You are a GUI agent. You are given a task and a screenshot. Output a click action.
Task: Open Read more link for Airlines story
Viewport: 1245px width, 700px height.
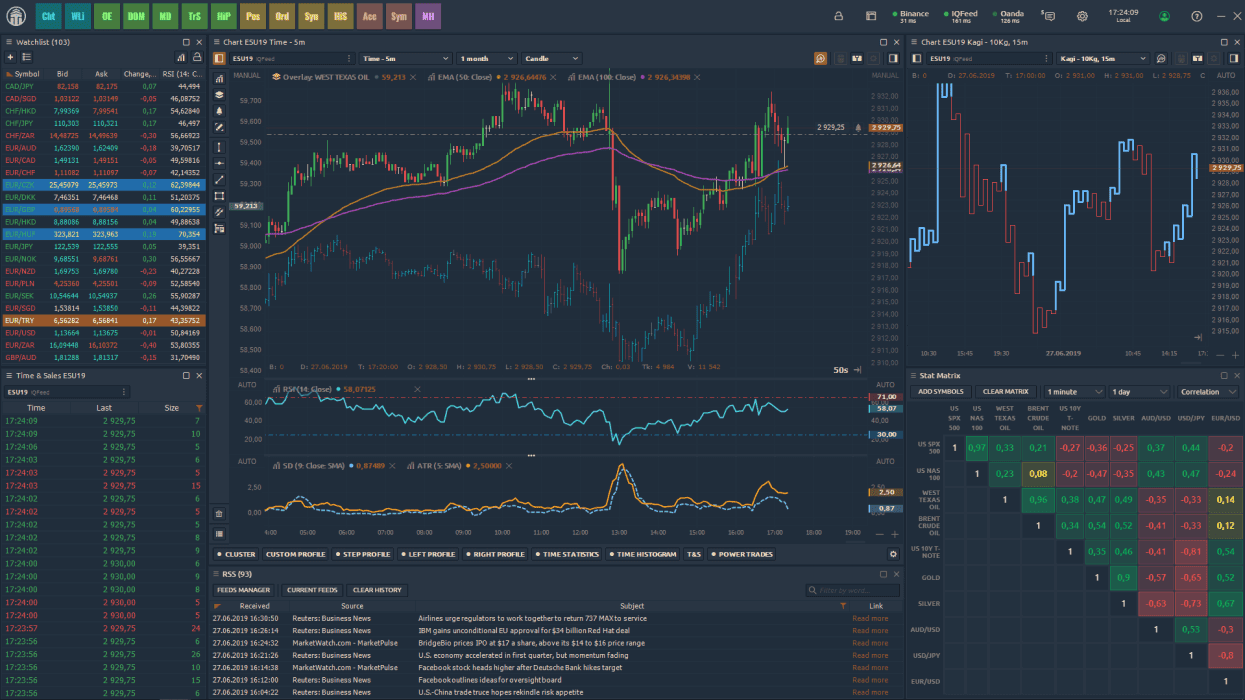tap(869, 618)
